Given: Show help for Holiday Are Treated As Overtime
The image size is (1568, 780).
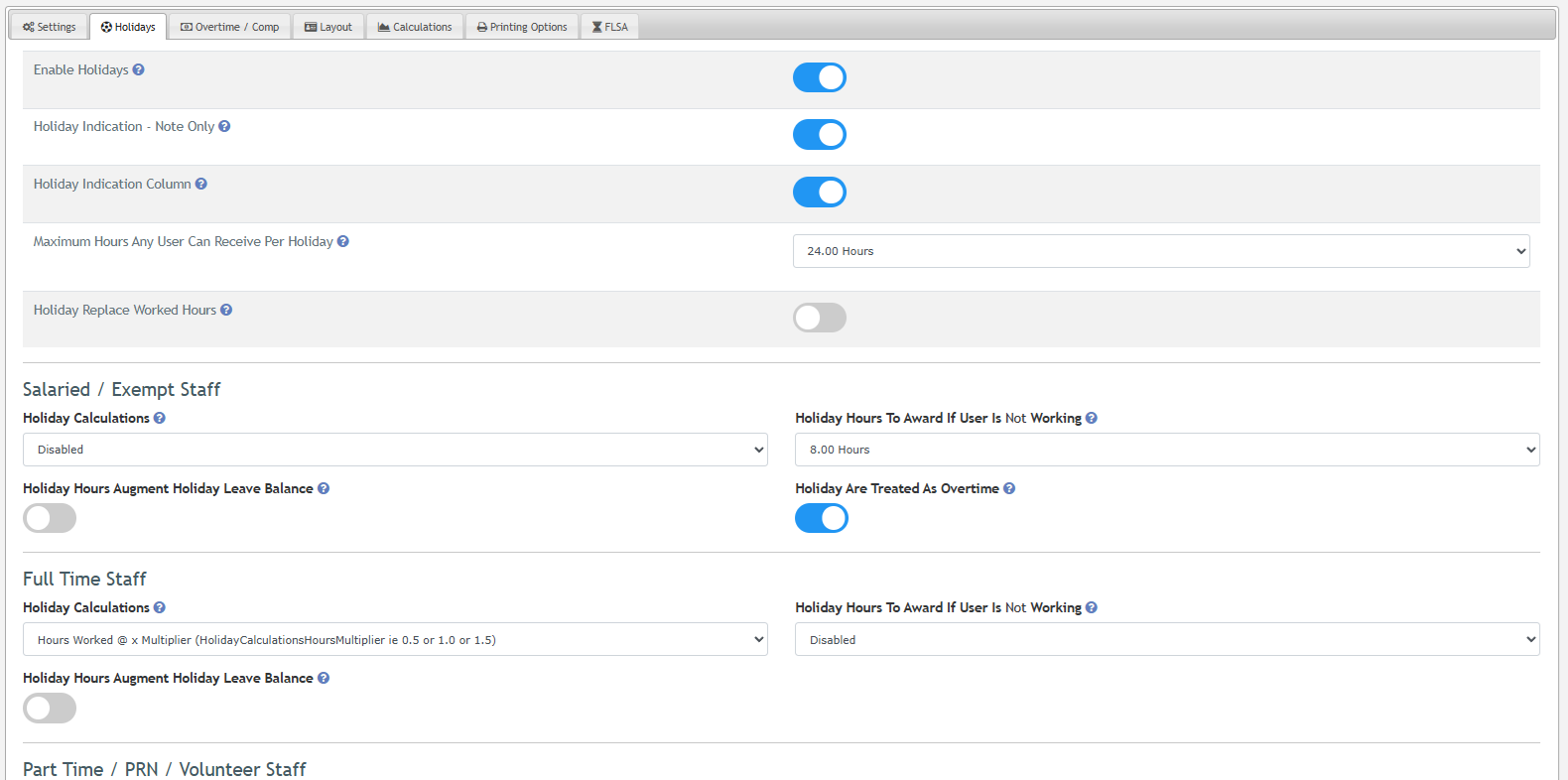Looking at the screenshot, I should pos(1009,488).
